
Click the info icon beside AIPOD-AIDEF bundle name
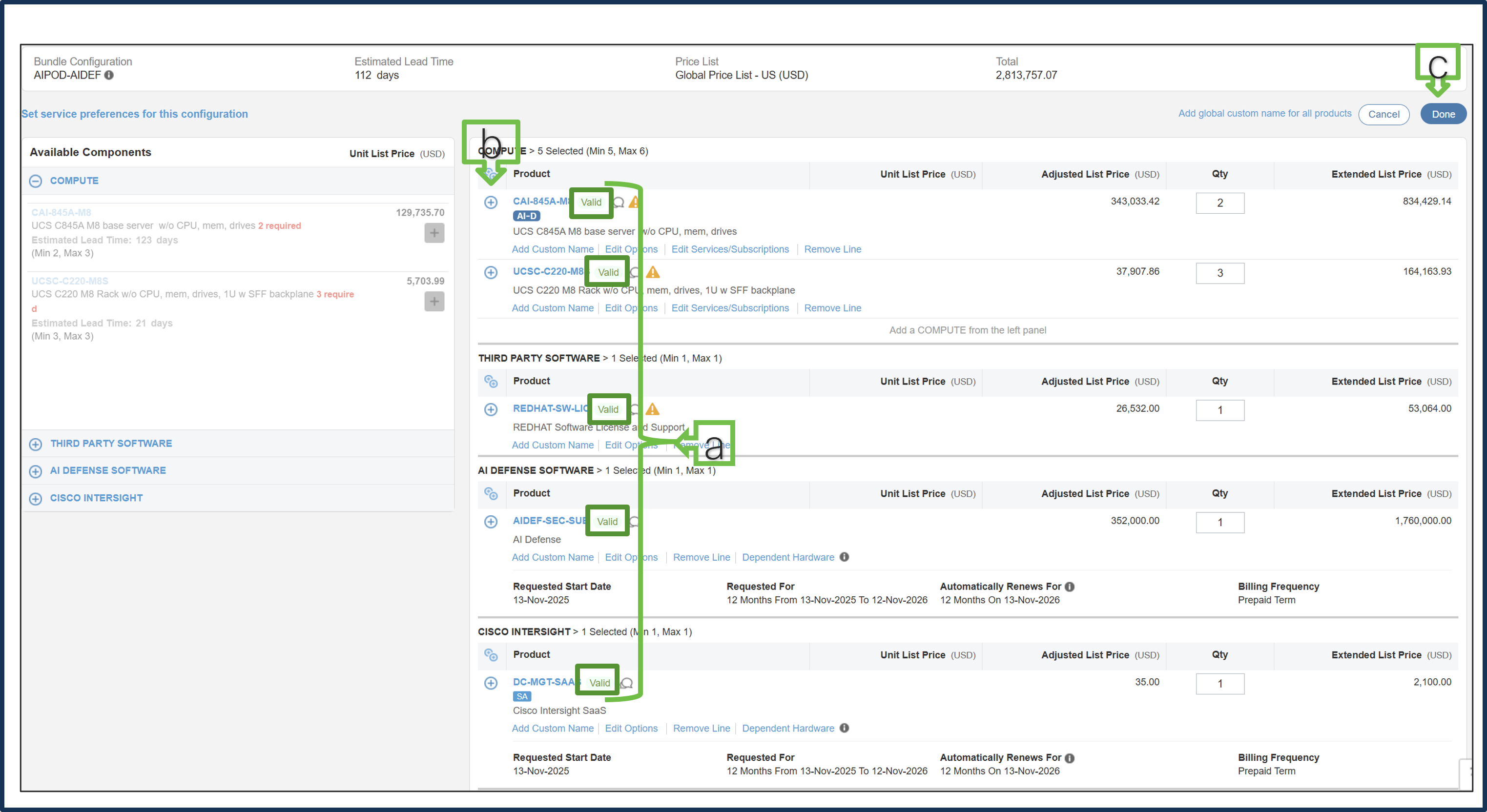(x=110, y=75)
